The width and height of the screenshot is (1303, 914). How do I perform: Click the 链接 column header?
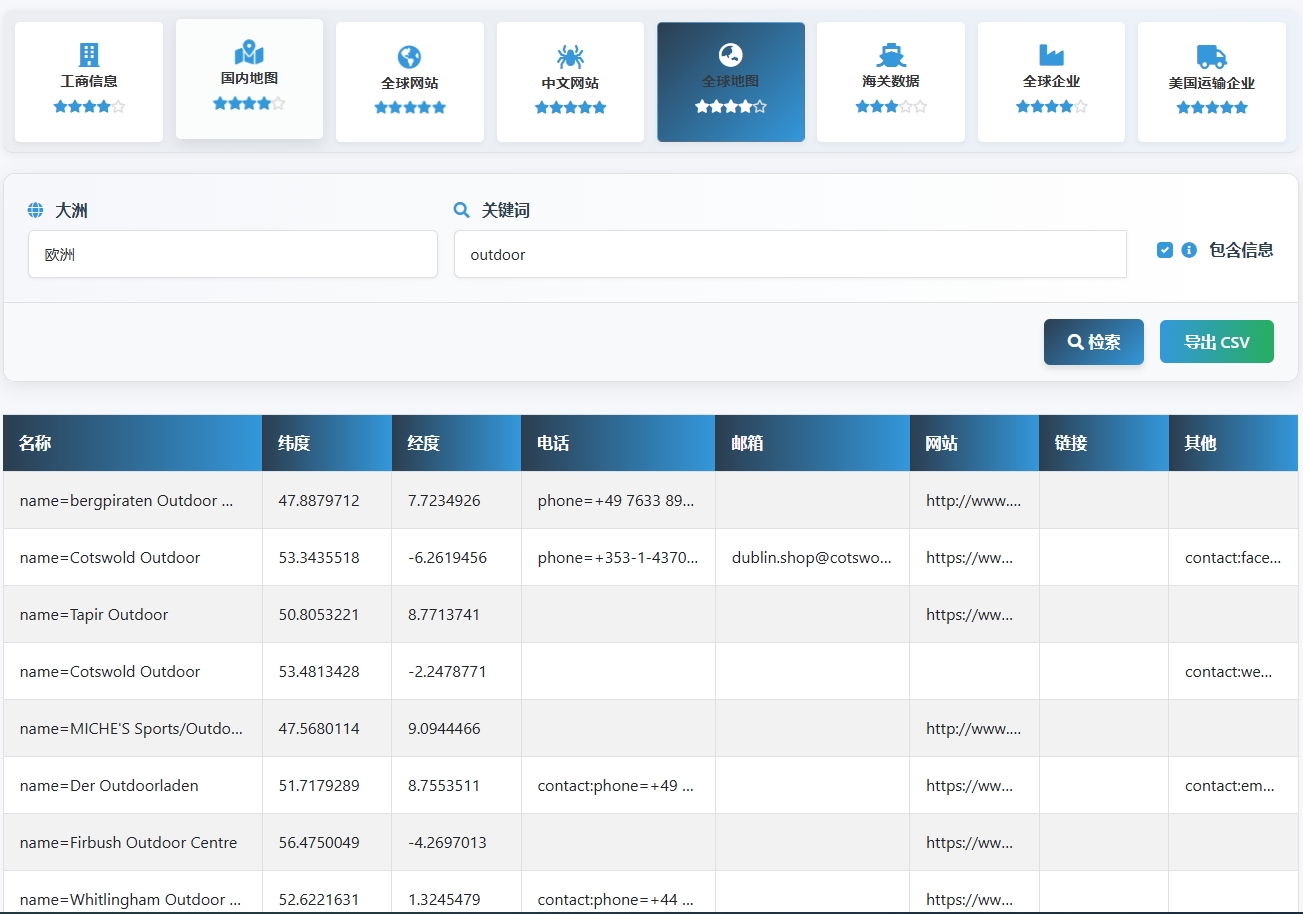click(x=1104, y=443)
